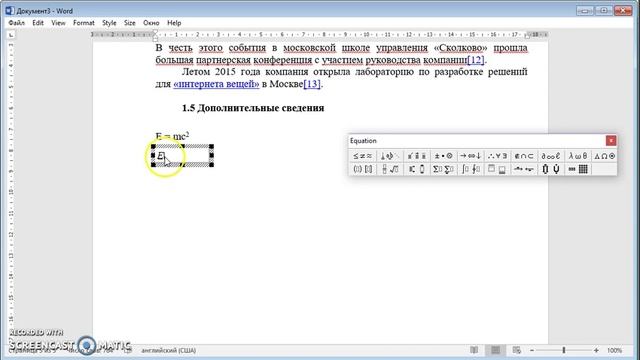Open the Edit menu
The height and width of the screenshot is (360, 640).
[x=38, y=23]
